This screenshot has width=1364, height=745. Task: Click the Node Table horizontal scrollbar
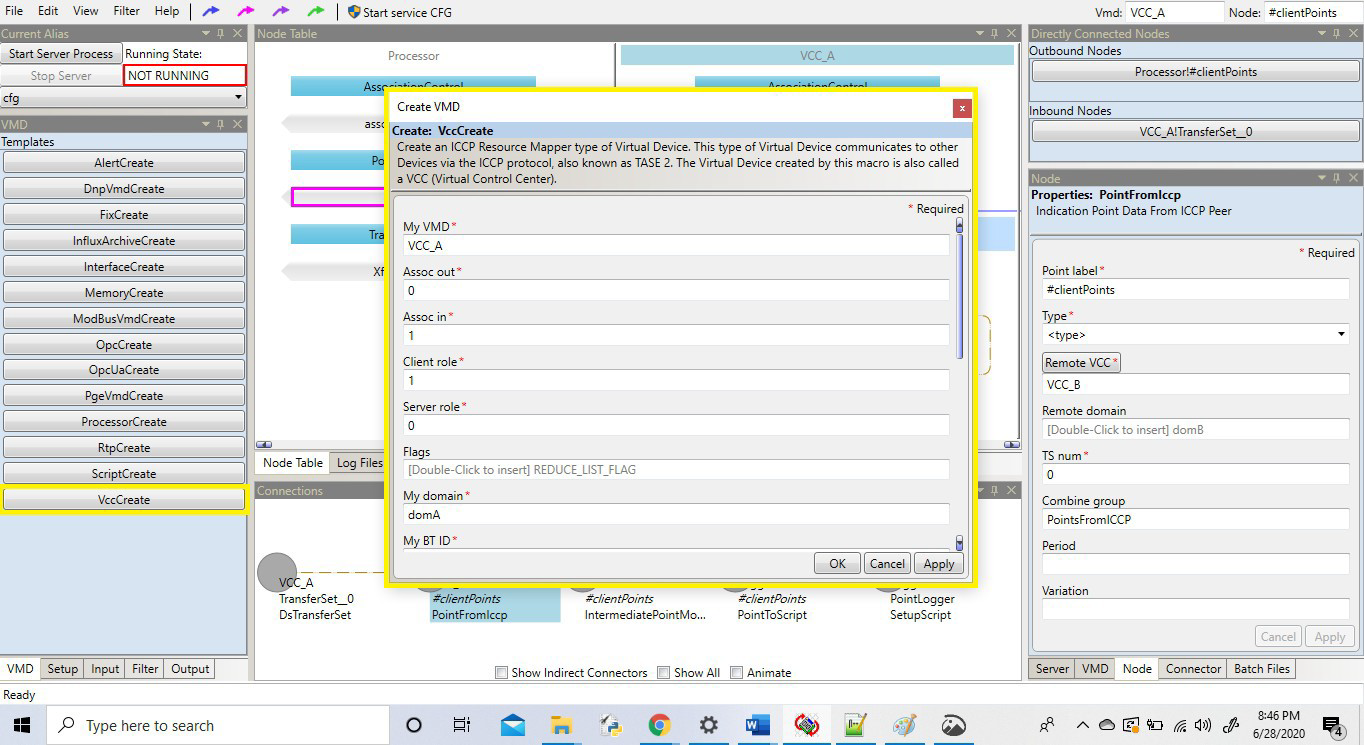click(x=637, y=444)
